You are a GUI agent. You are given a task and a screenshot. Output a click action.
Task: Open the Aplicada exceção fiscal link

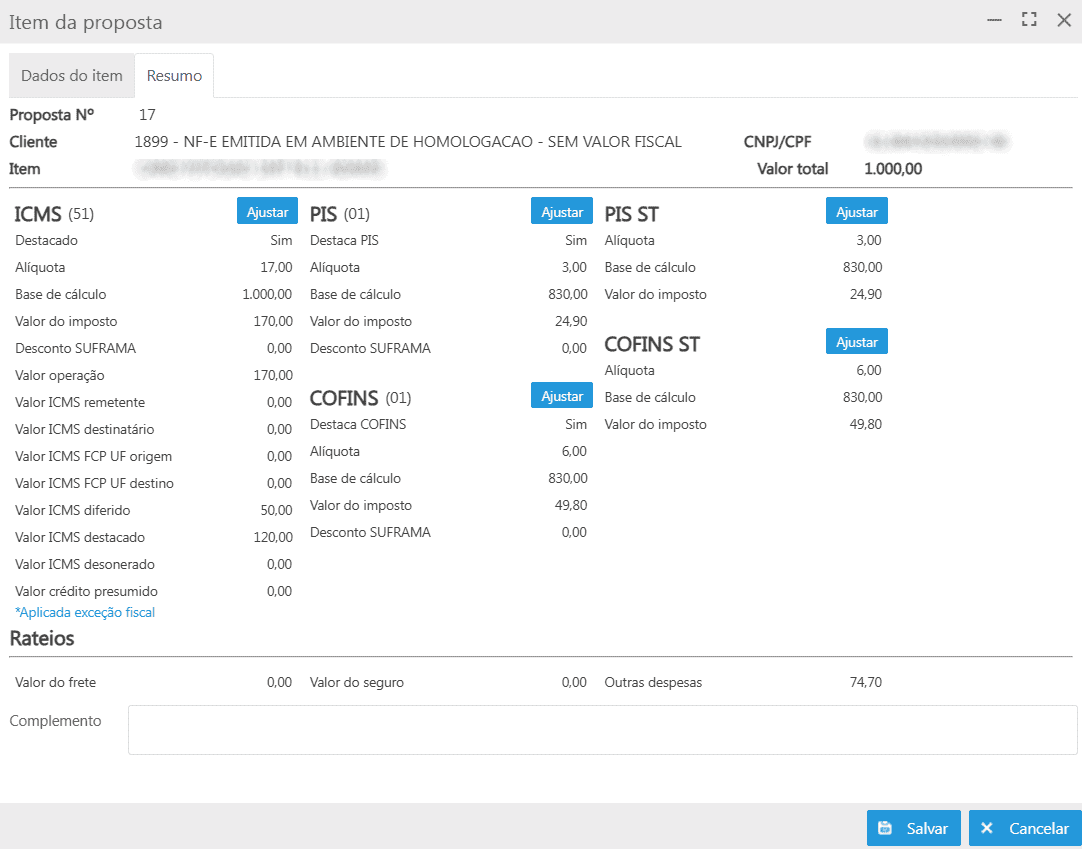85,612
